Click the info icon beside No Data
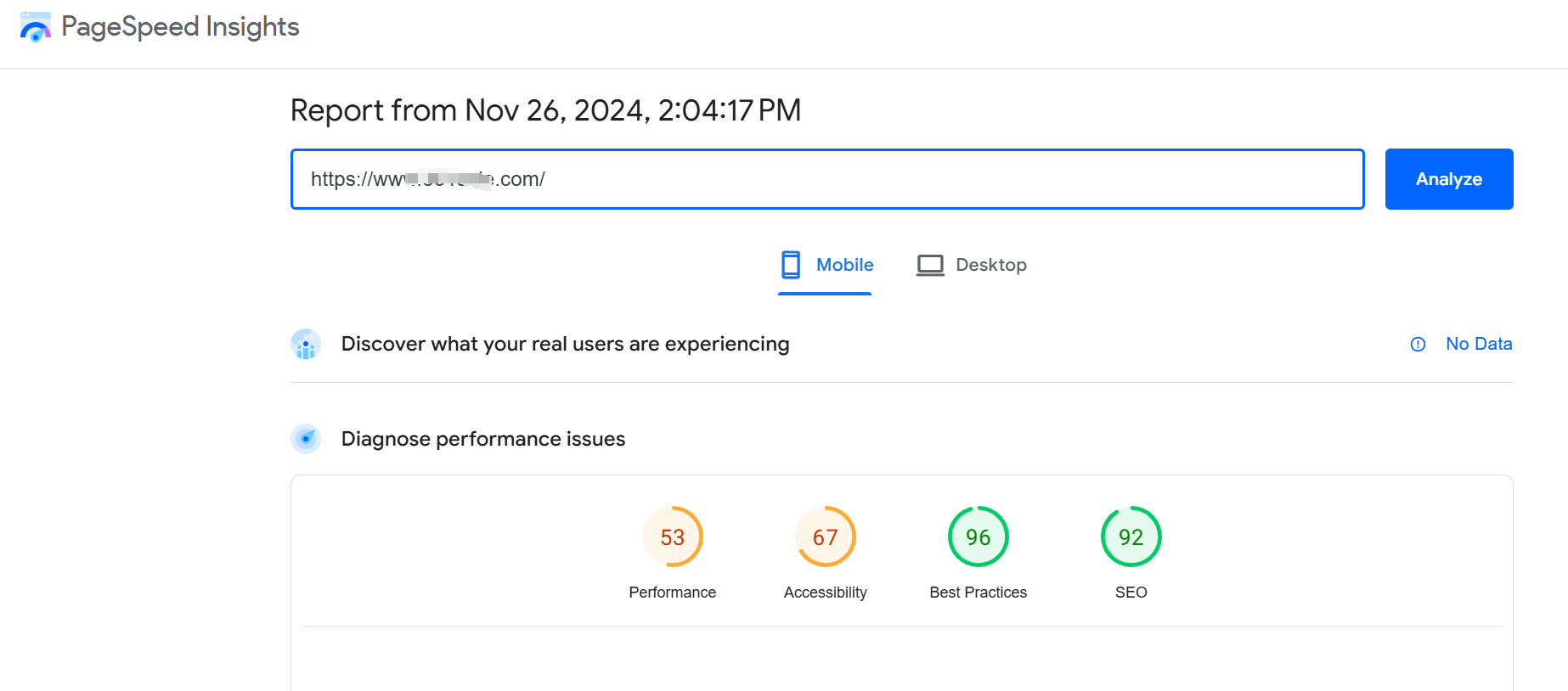Viewport: 1568px width, 691px height. click(x=1418, y=345)
